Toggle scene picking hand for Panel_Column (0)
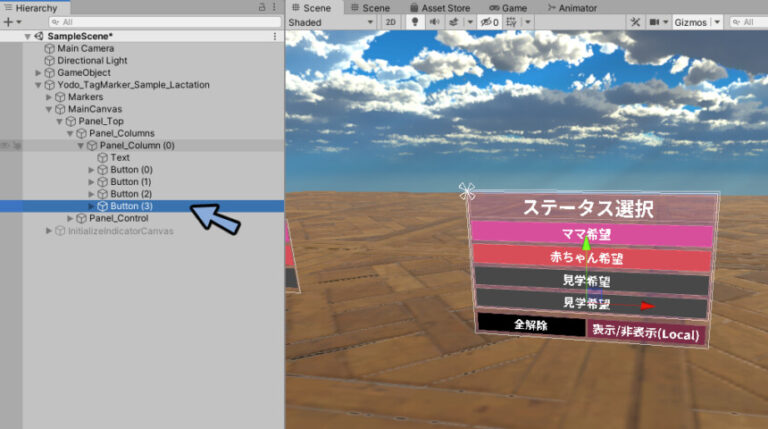Image resolution: width=768 pixels, height=429 pixels. [17, 145]
